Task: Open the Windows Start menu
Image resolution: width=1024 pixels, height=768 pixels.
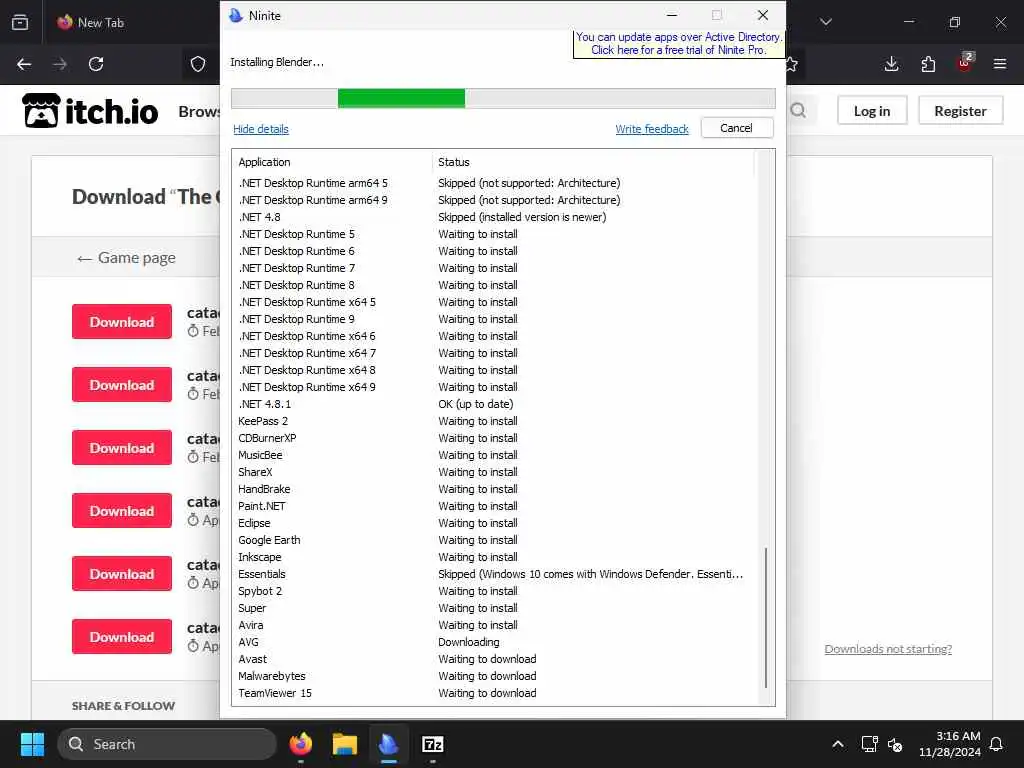Action: (x=32, y=744)
